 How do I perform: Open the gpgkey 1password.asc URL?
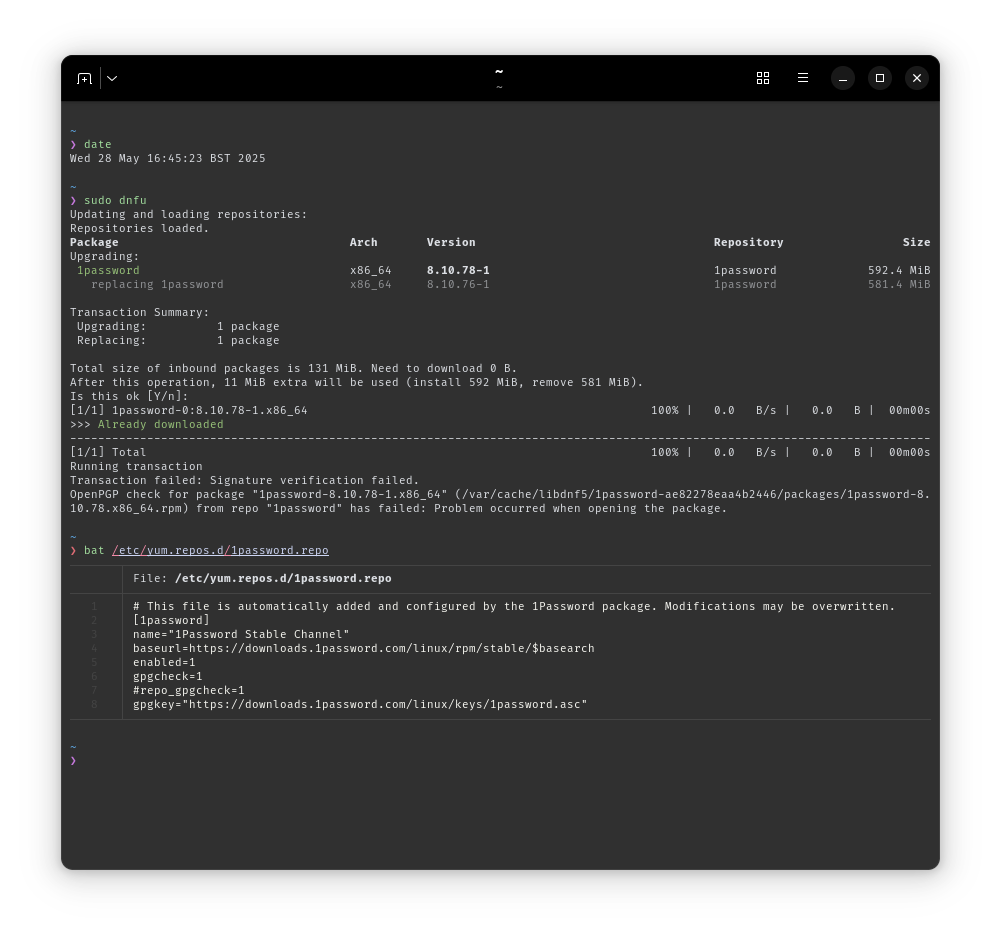click(384, 704)
